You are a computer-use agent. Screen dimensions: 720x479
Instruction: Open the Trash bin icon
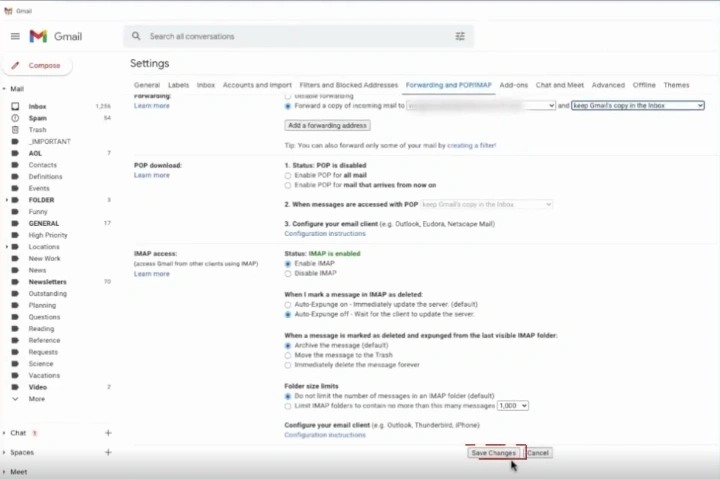click(15, 130)
